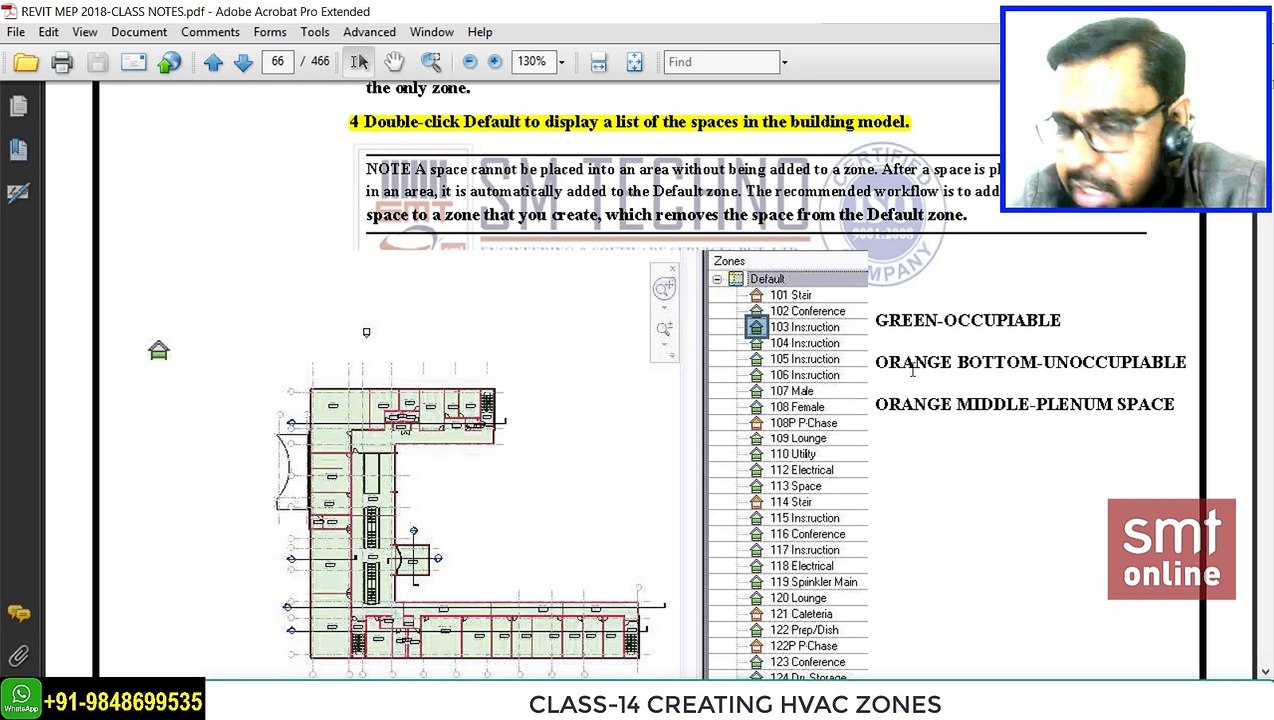The height and width of the screenshot is (720, 1274).
Task: Choose the Marquee Zoom tool
Action: click(431, 63)
